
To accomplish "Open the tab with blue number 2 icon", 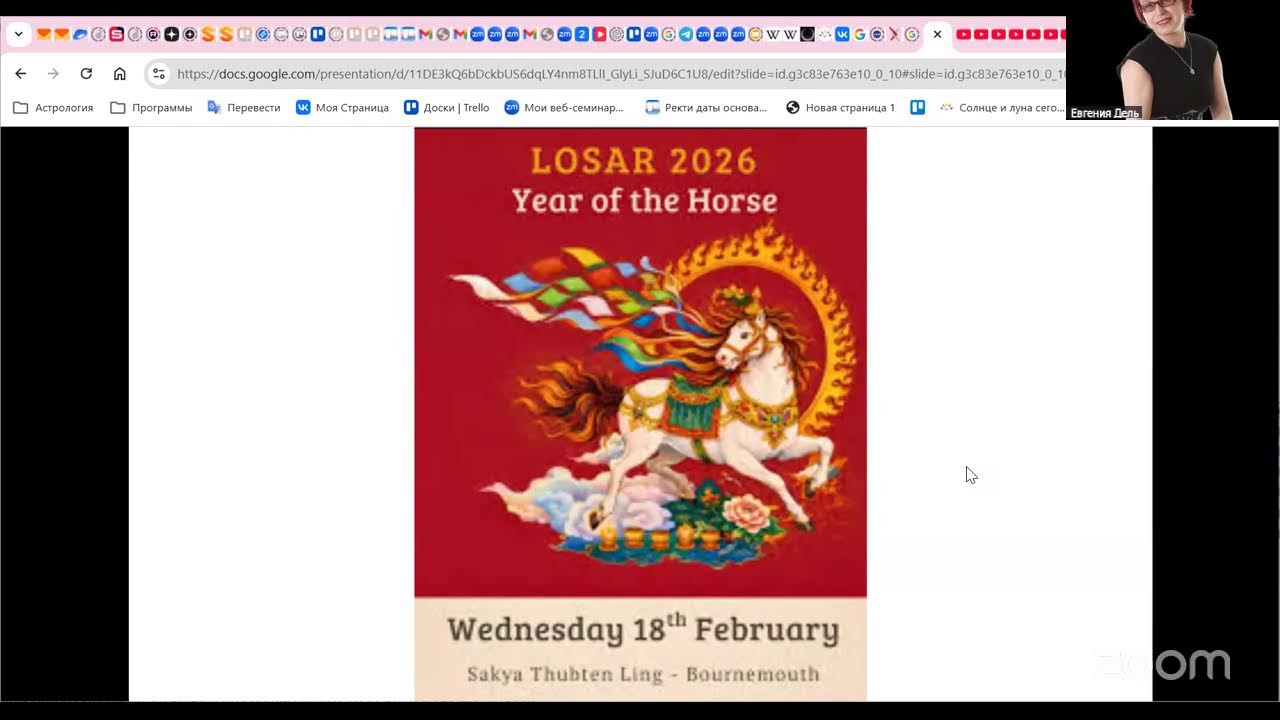I will coord(581,34).
